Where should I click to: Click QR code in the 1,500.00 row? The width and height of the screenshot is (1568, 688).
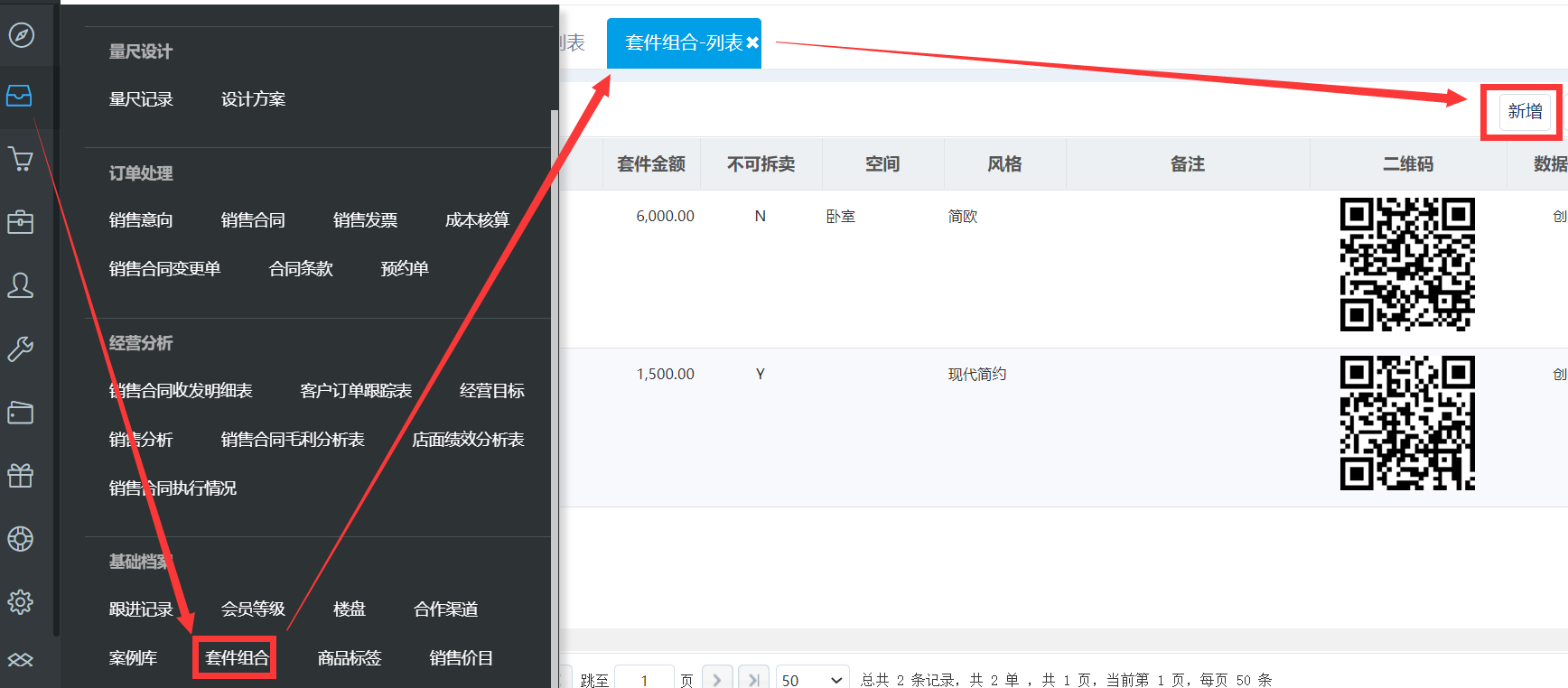click(1407, 423)
